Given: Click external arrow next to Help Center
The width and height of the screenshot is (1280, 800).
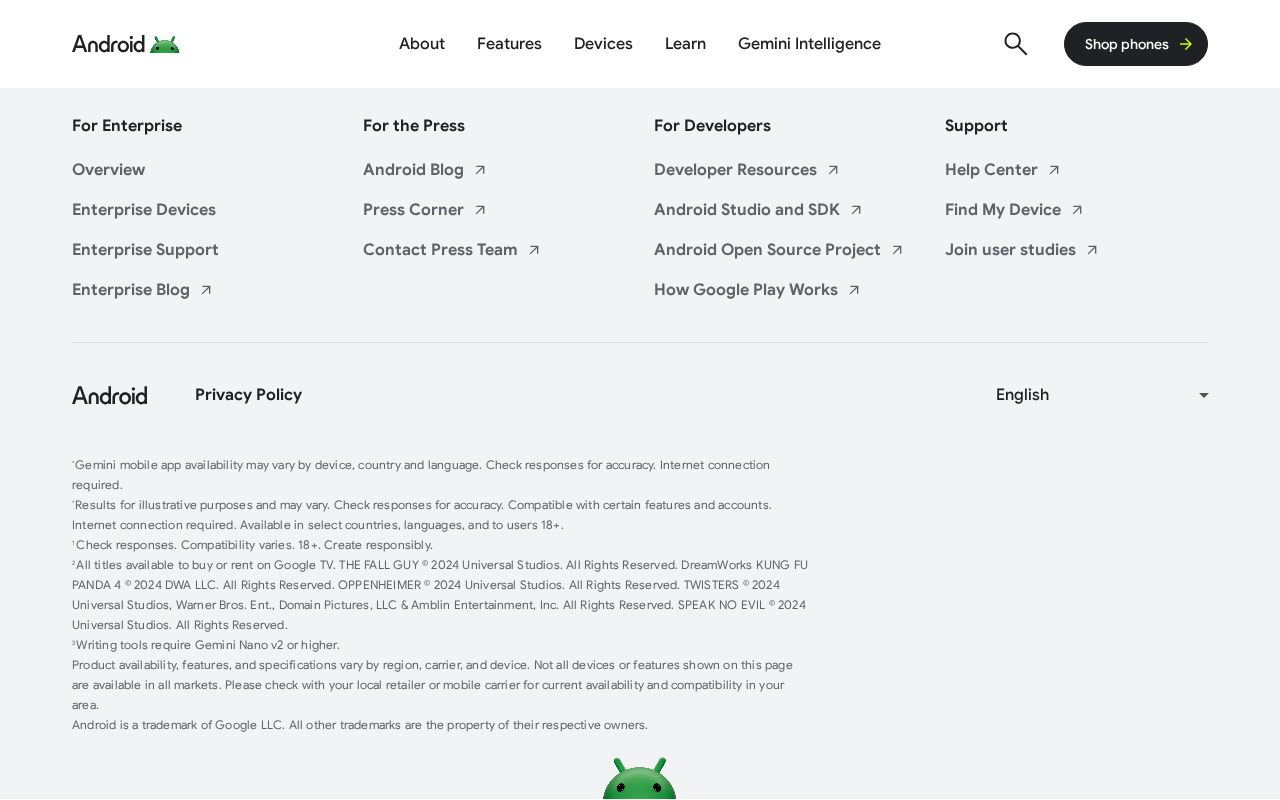Looking at the screenshot, I should [x=1054, y=170].
